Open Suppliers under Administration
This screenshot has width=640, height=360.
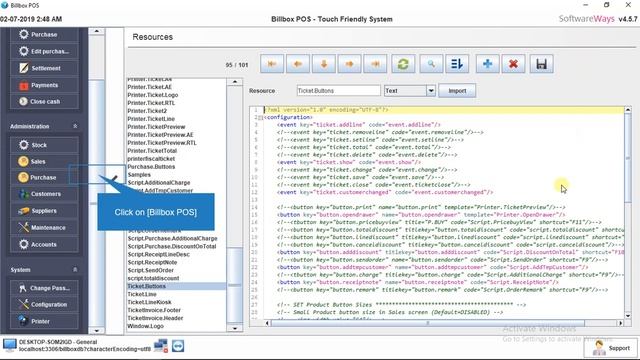coord(44,211)
